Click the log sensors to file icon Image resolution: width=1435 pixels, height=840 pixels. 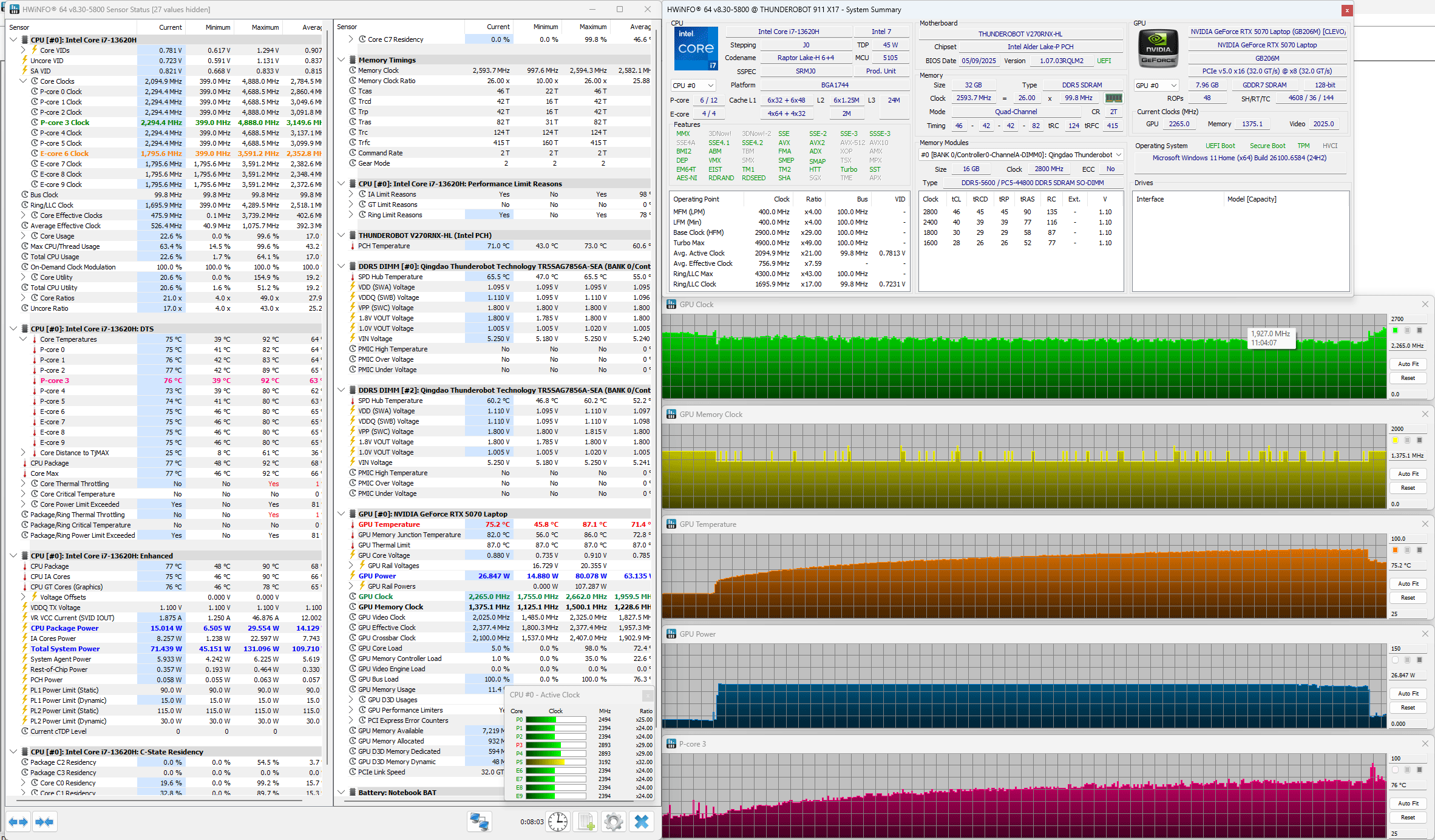point(586,822)
